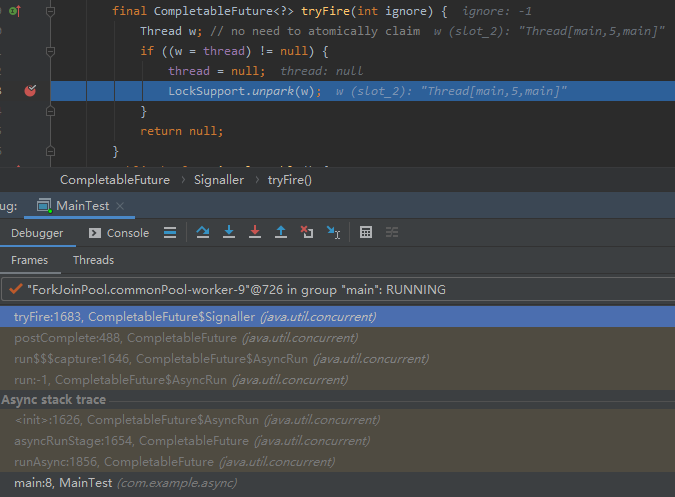This screenshot has height=497, width=675.
Task: Click 'unpark' in the highlighted line
Action: (x=273, y=91)
